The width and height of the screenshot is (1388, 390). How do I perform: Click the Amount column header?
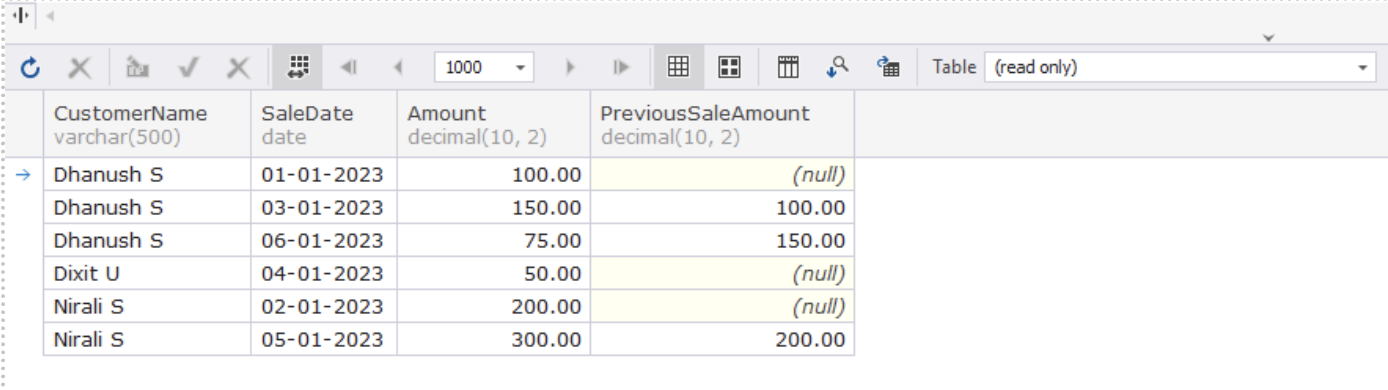click(x=494, y=124)
